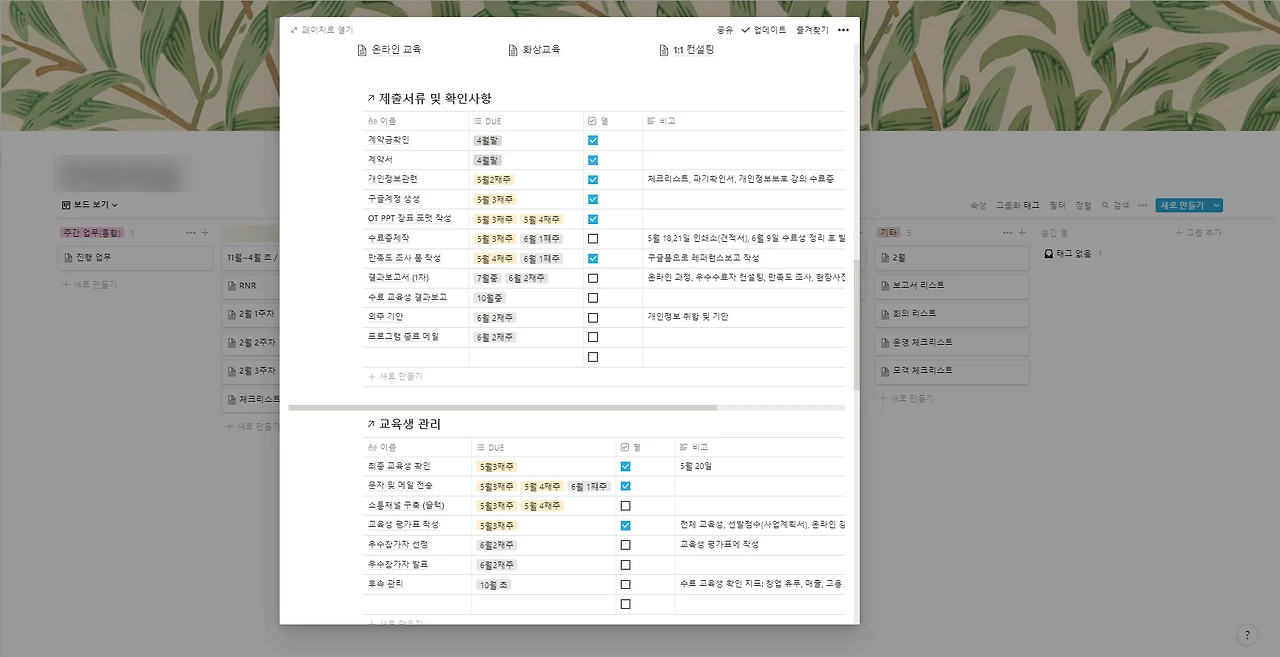Screen dimensions: 1280x657
Task: Click the 5월2째주 tag in 개인정보관련 row
Action: (x=495, y=180)
